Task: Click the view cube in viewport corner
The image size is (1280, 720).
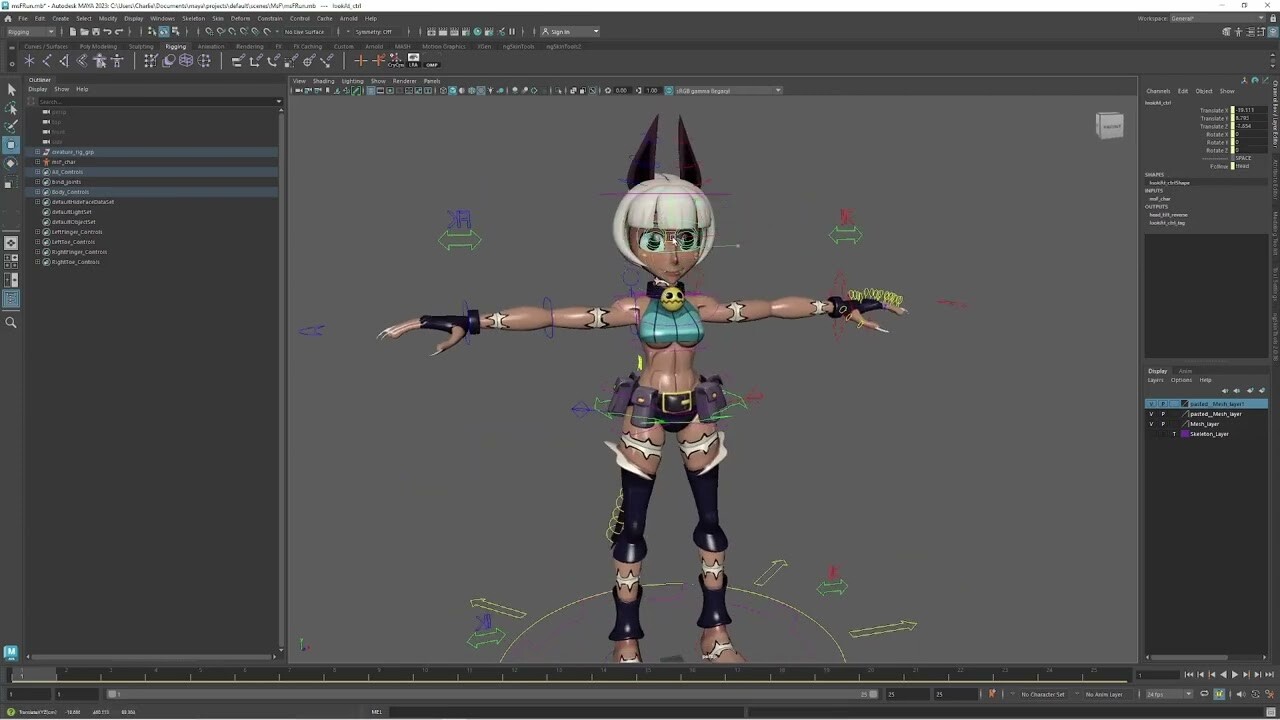Action: (1109, 125)
